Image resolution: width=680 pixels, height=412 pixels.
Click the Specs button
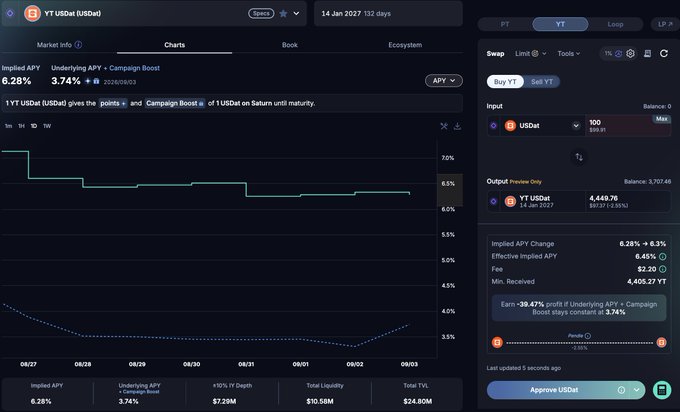[261, 13]
